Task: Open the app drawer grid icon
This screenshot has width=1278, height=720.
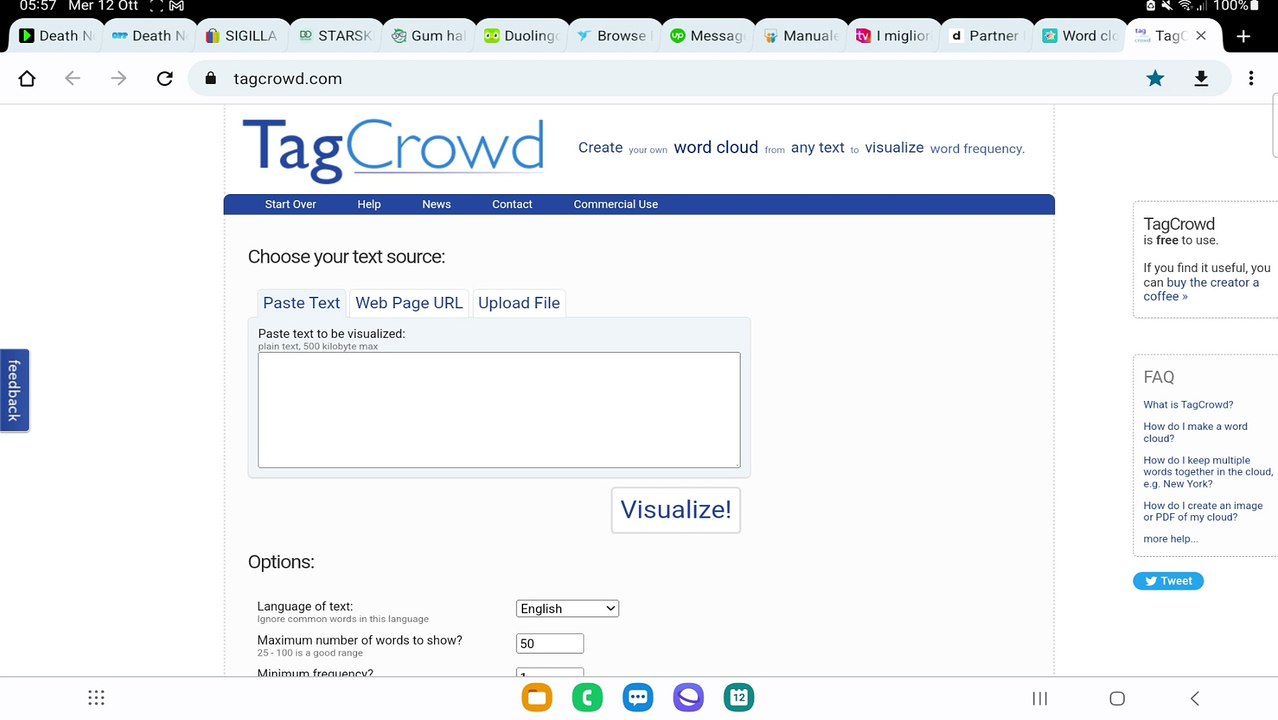Action: click(x=96, y=698)
